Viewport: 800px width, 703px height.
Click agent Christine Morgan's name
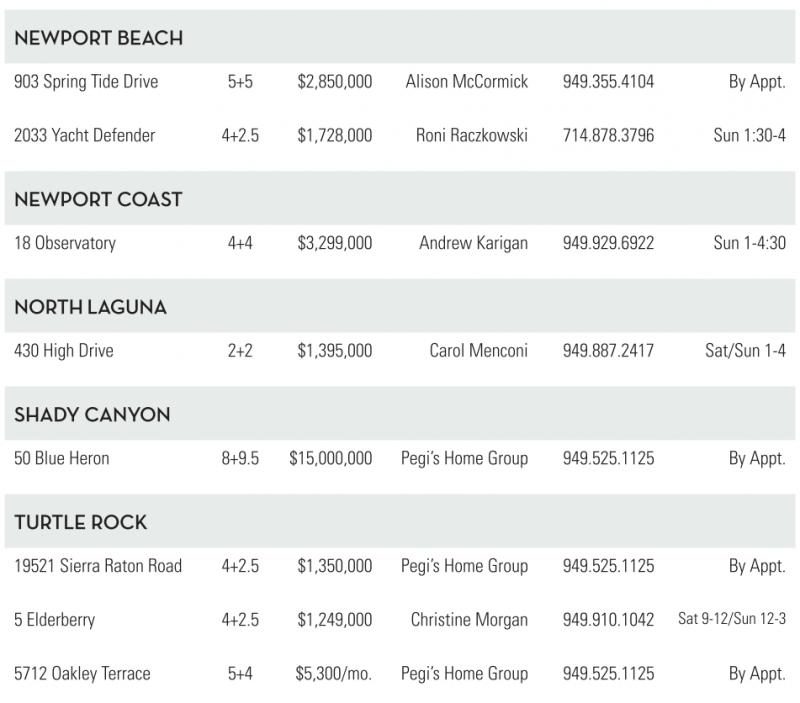(x=469, y=620)
